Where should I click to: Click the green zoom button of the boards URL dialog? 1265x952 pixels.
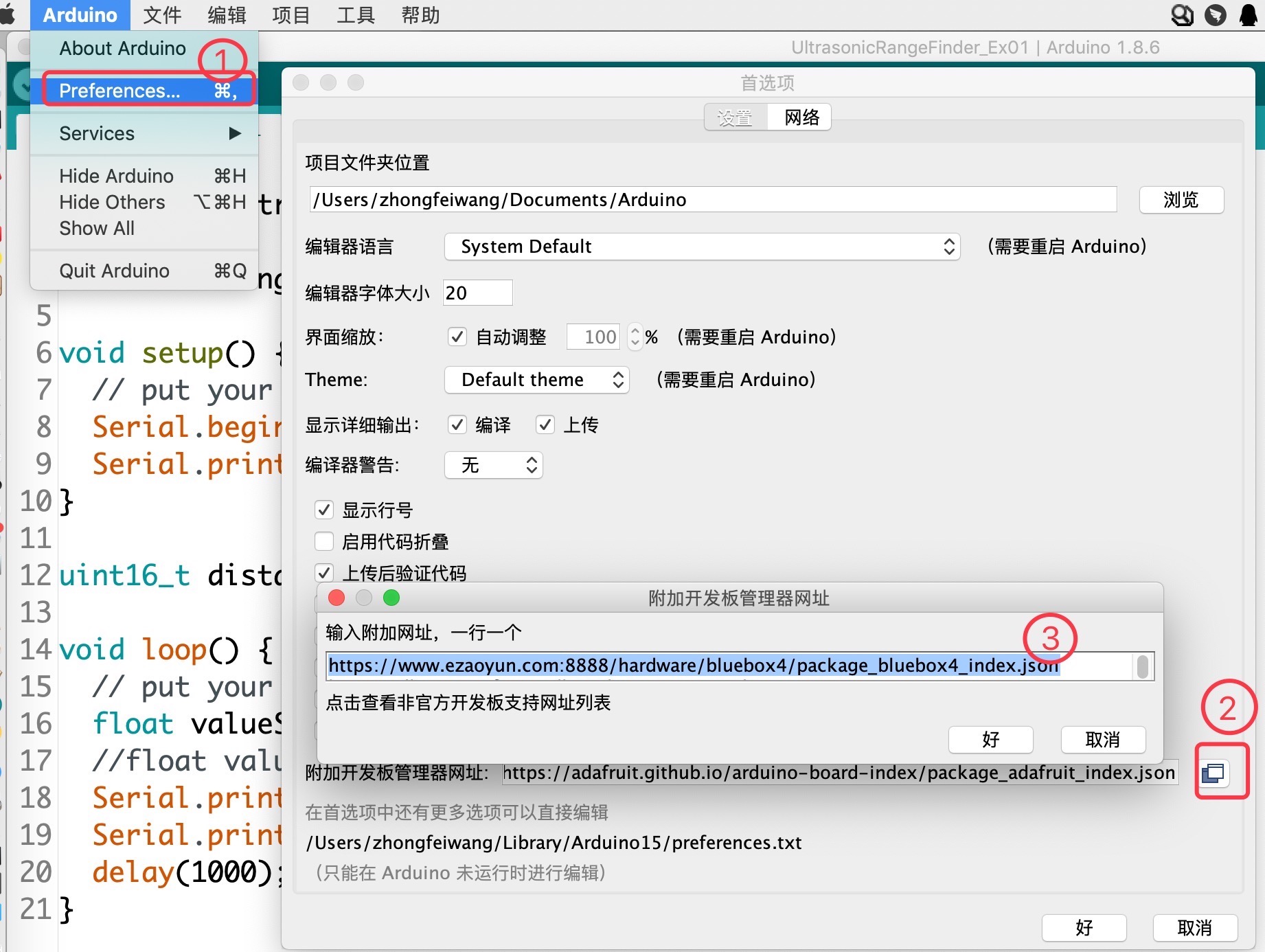click(391, 598)
